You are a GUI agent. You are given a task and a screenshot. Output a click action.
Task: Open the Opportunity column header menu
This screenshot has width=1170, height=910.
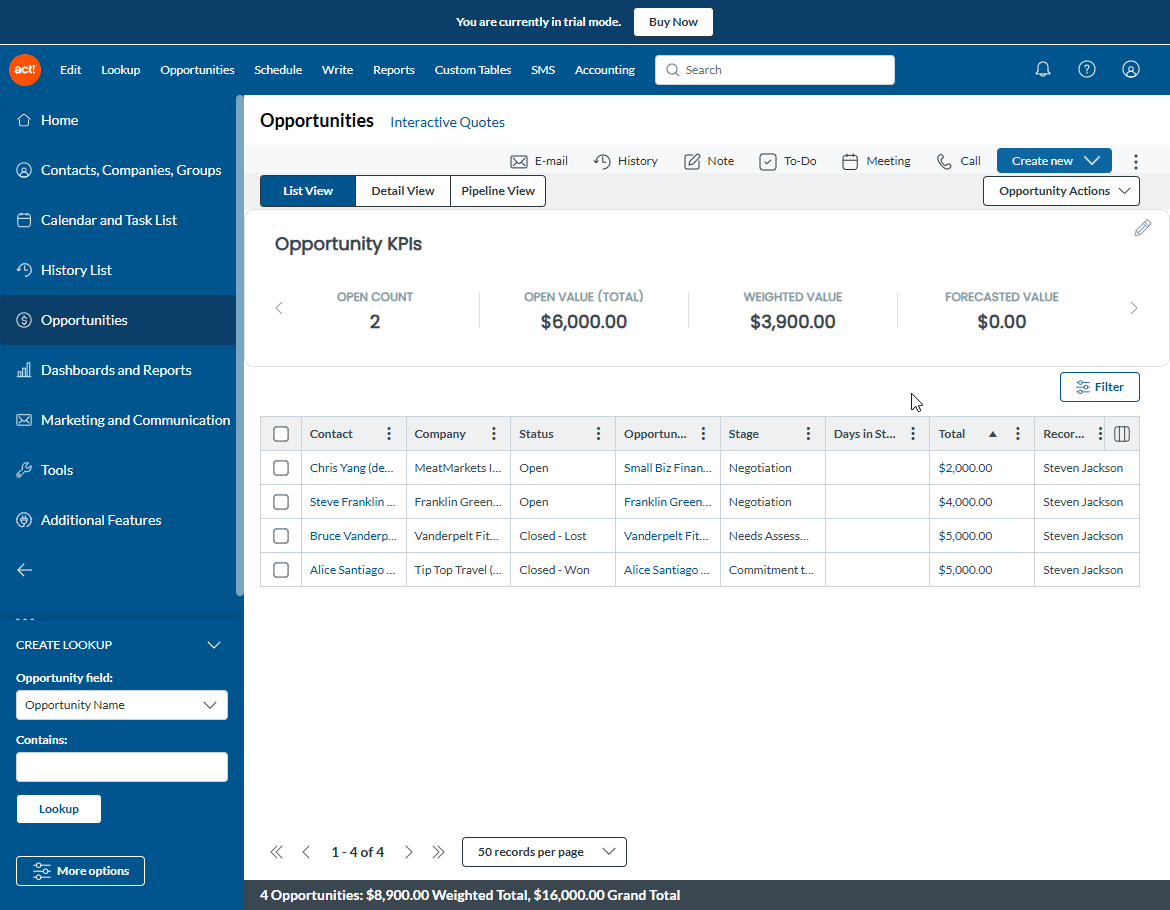[703, 434]
